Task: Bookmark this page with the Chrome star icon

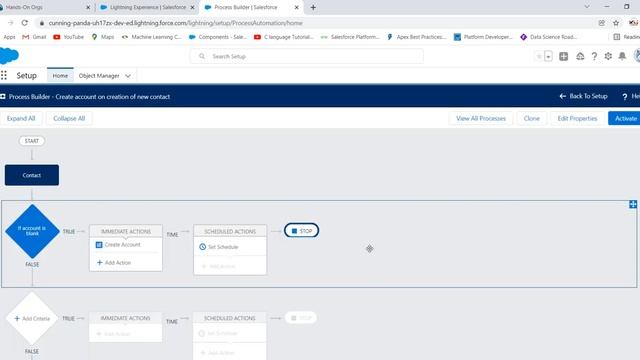Action: tap(616, 23)
